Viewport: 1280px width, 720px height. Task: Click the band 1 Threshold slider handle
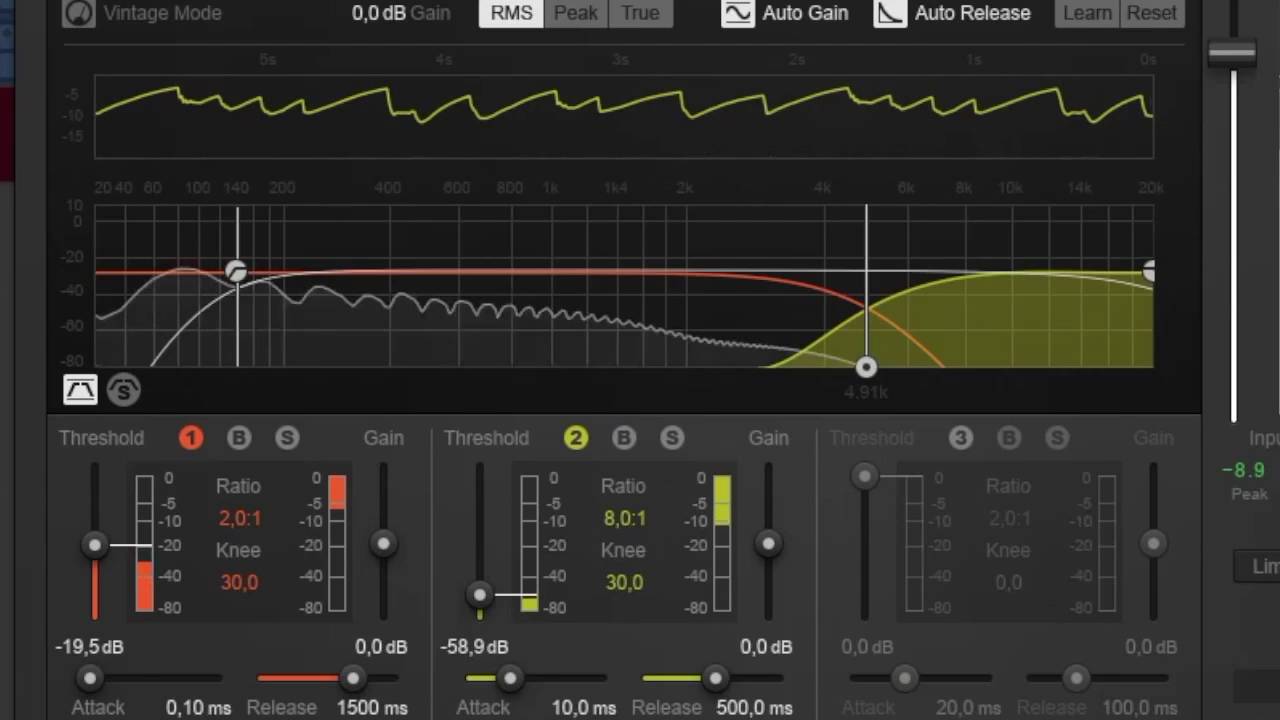95,545
